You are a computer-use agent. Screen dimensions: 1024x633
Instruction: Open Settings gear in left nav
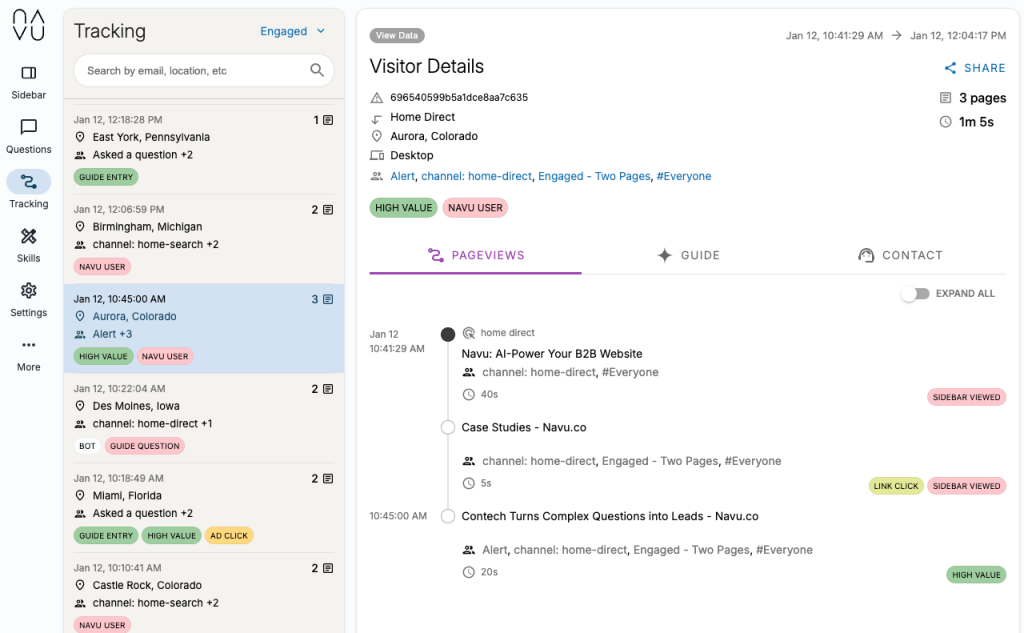coord(28,291)
